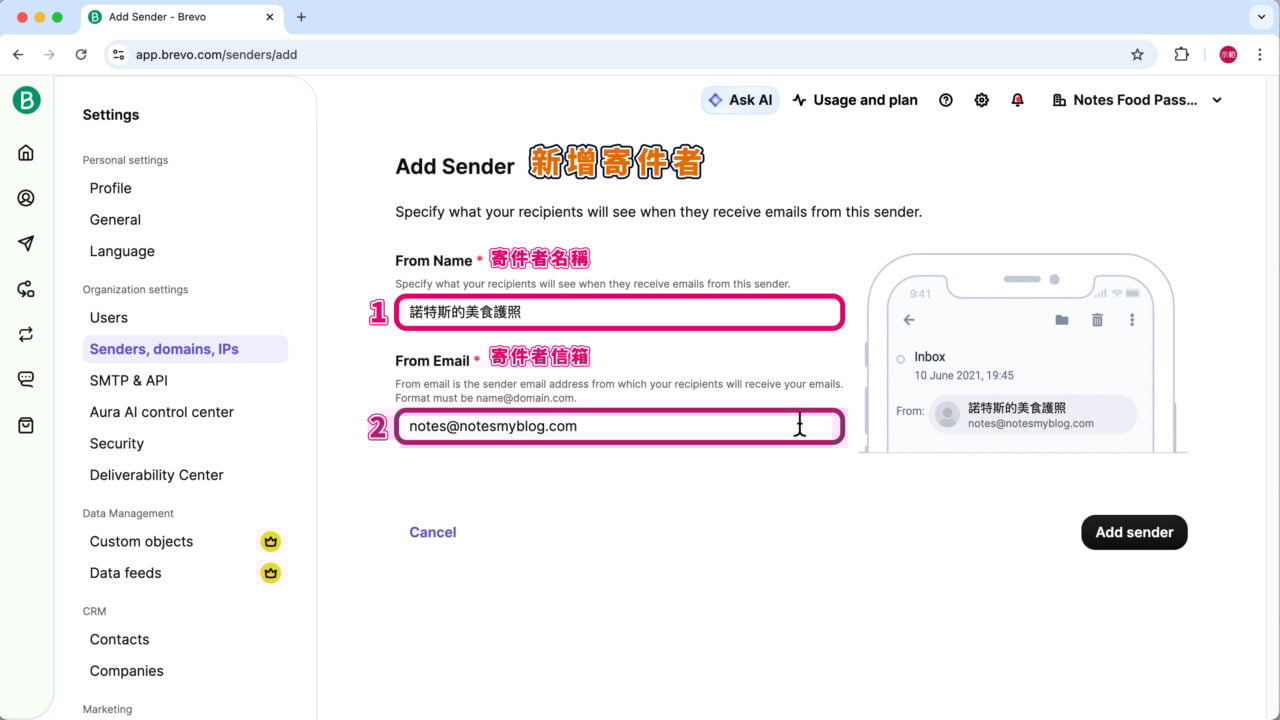Open the Brevo home dashboard icon
The width and height of the screenshot is (1280, 720).
[25, 152]
